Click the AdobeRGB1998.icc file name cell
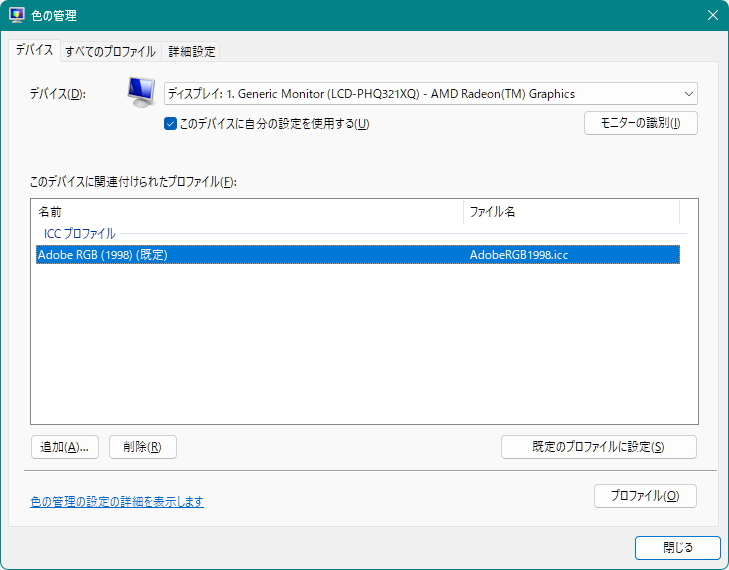729x570 pixels. click(519, 255)
